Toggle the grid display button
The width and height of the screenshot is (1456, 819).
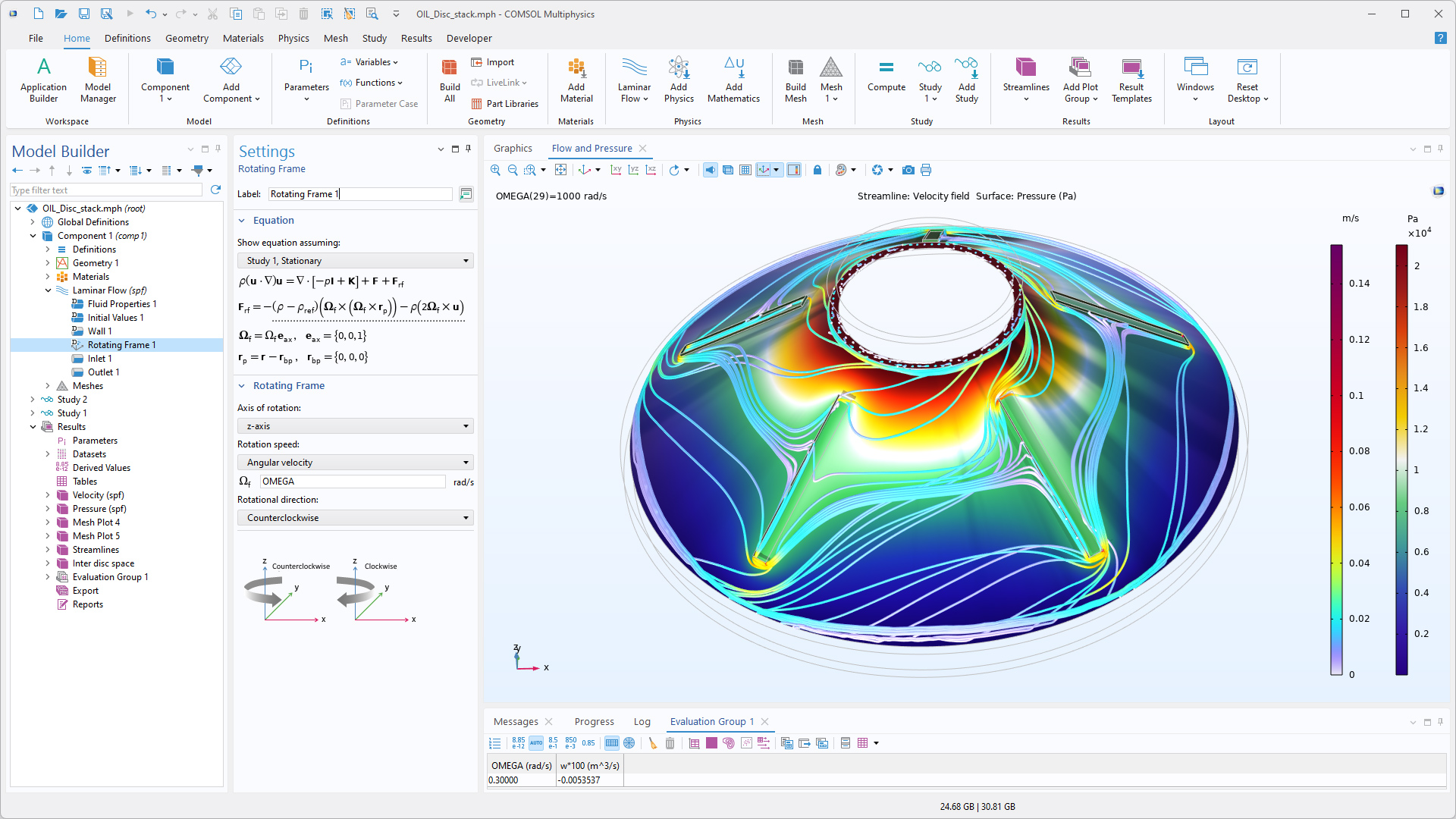[x=745, y=170]
